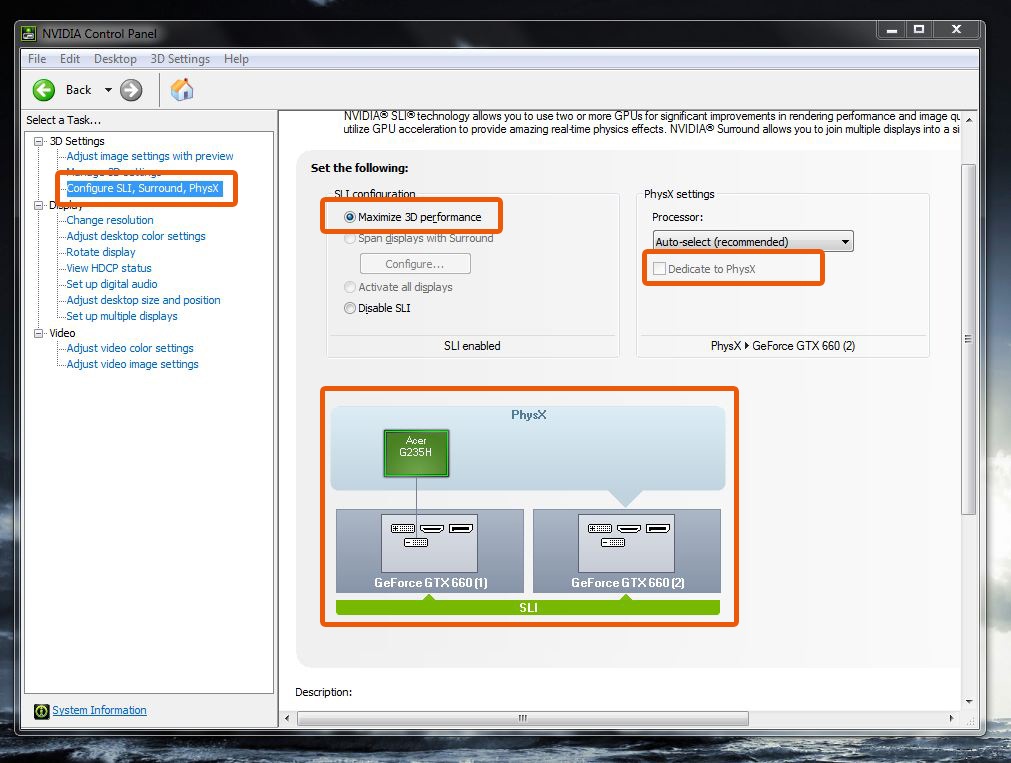1011x763 pixels.
Task: Click the Back button label
Action: coord(79,90)
